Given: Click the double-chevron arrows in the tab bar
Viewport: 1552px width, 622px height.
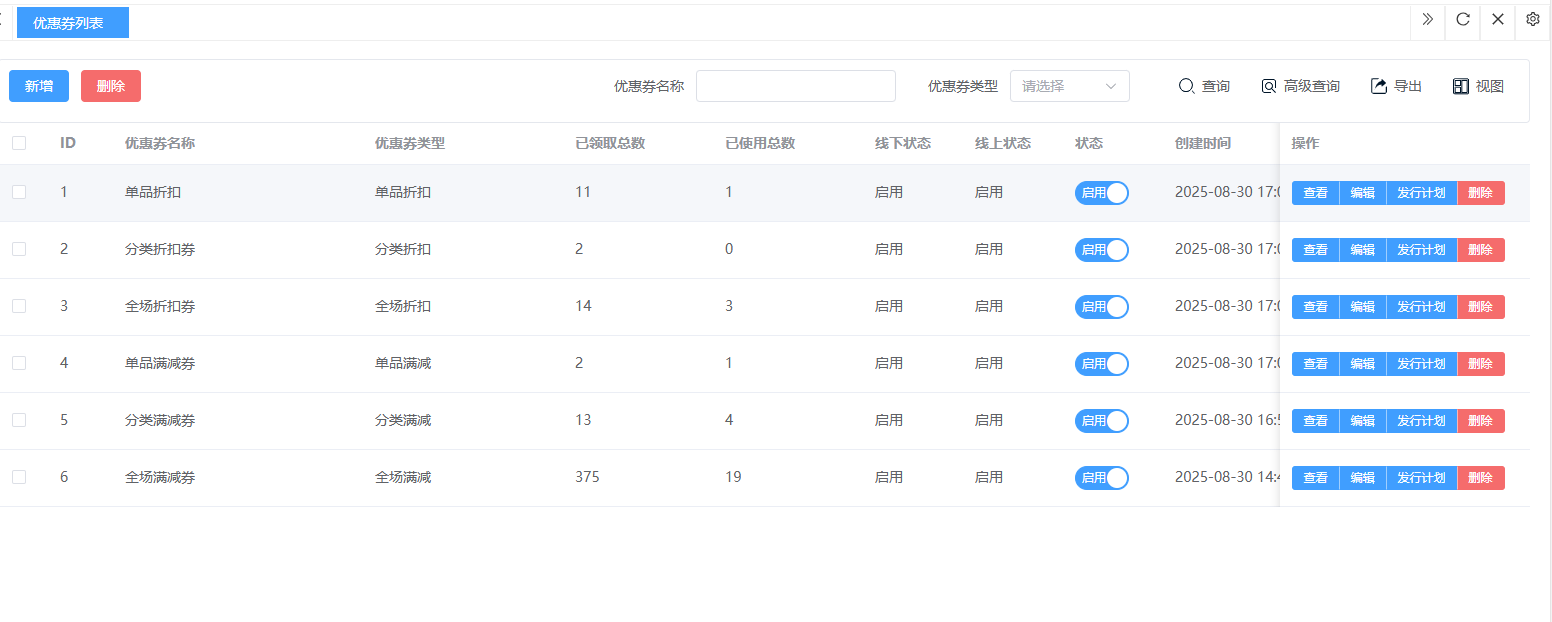Looking at the screenshot, I should (x=1427, y=19).
